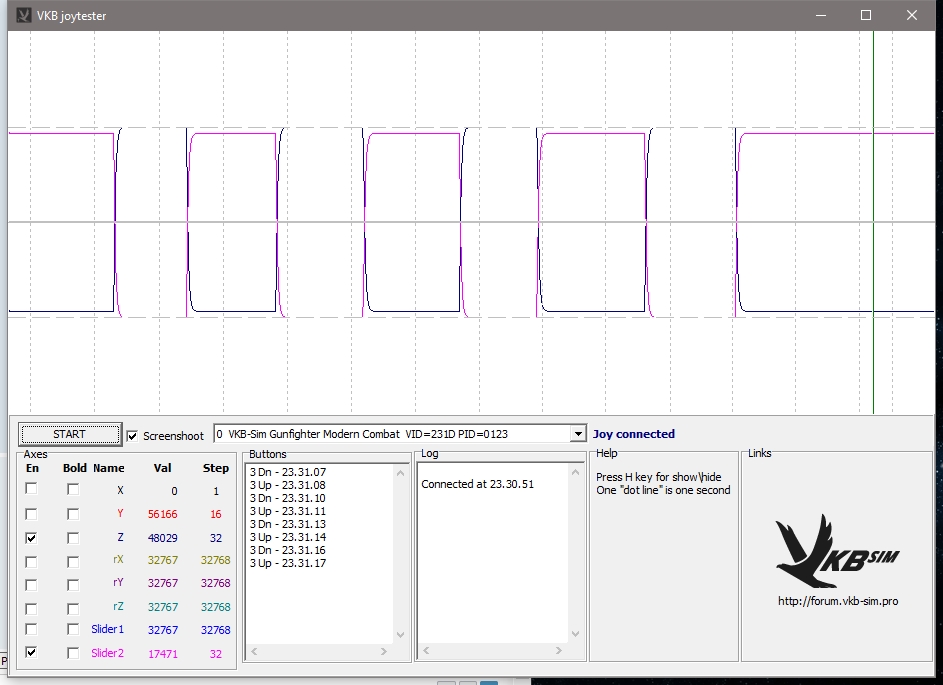The width and height of the screenshot is (943, 685).
Task: Maximize the VKB joytester window
Action: coord(866,15)
